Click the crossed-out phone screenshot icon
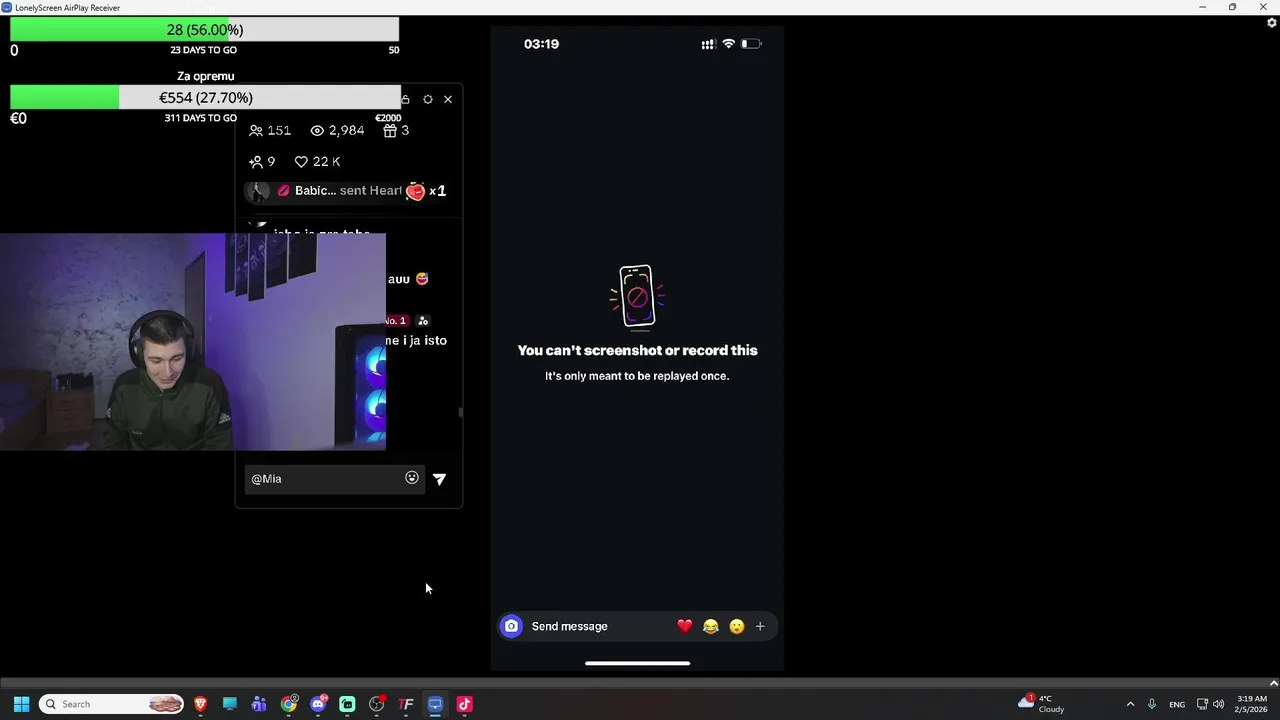Screen dimensions: 1280x720 pyautogui.click(x=637, y=296)
